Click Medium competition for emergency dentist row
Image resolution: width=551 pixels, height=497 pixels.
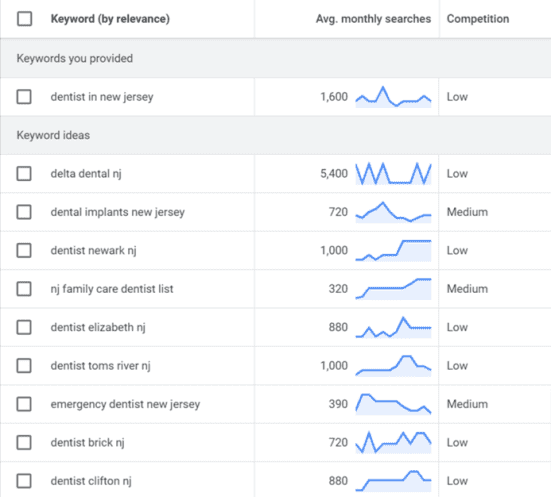click(467, 404)
